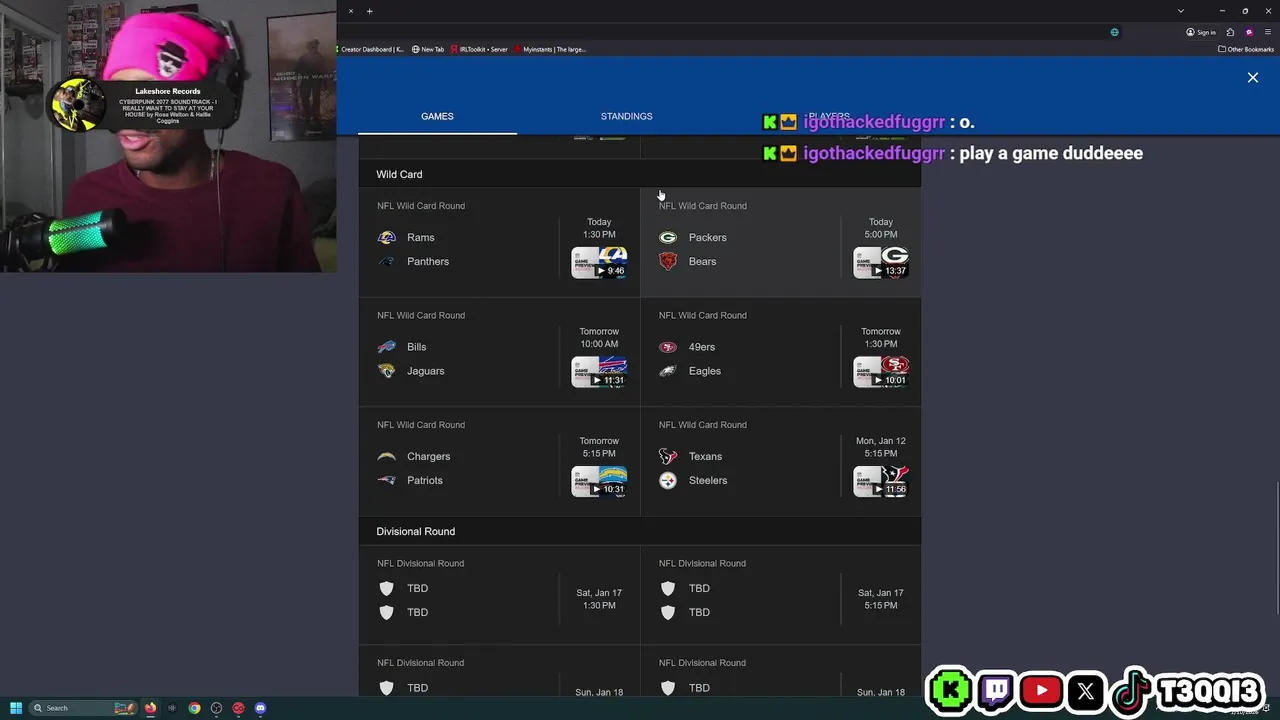Open the STANDINGS tab
The width and height of the screenshot is (1280, 720).
tap(626, 116)
